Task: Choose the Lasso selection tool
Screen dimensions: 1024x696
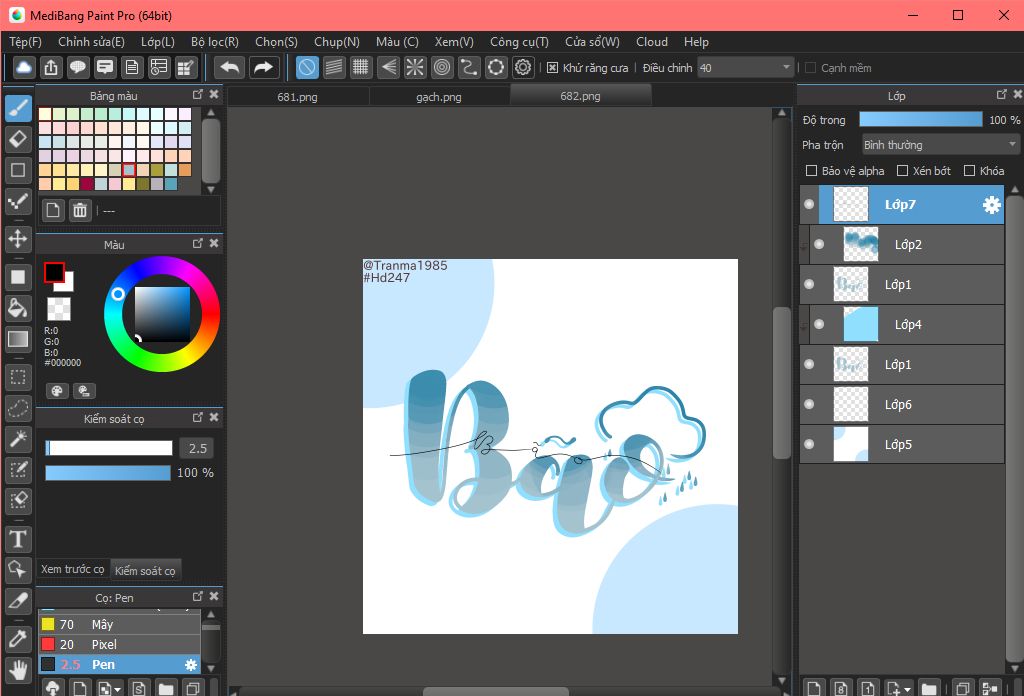Action: point(18,408)
